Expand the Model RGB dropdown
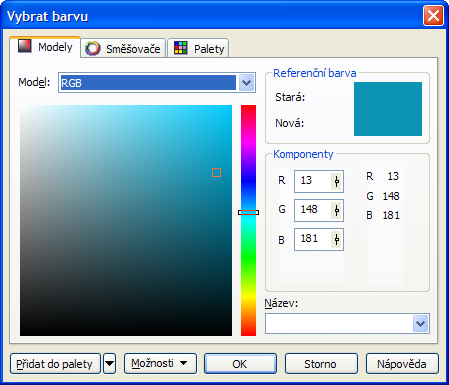This screenshot has height=385, width=449. pos(247,83)
